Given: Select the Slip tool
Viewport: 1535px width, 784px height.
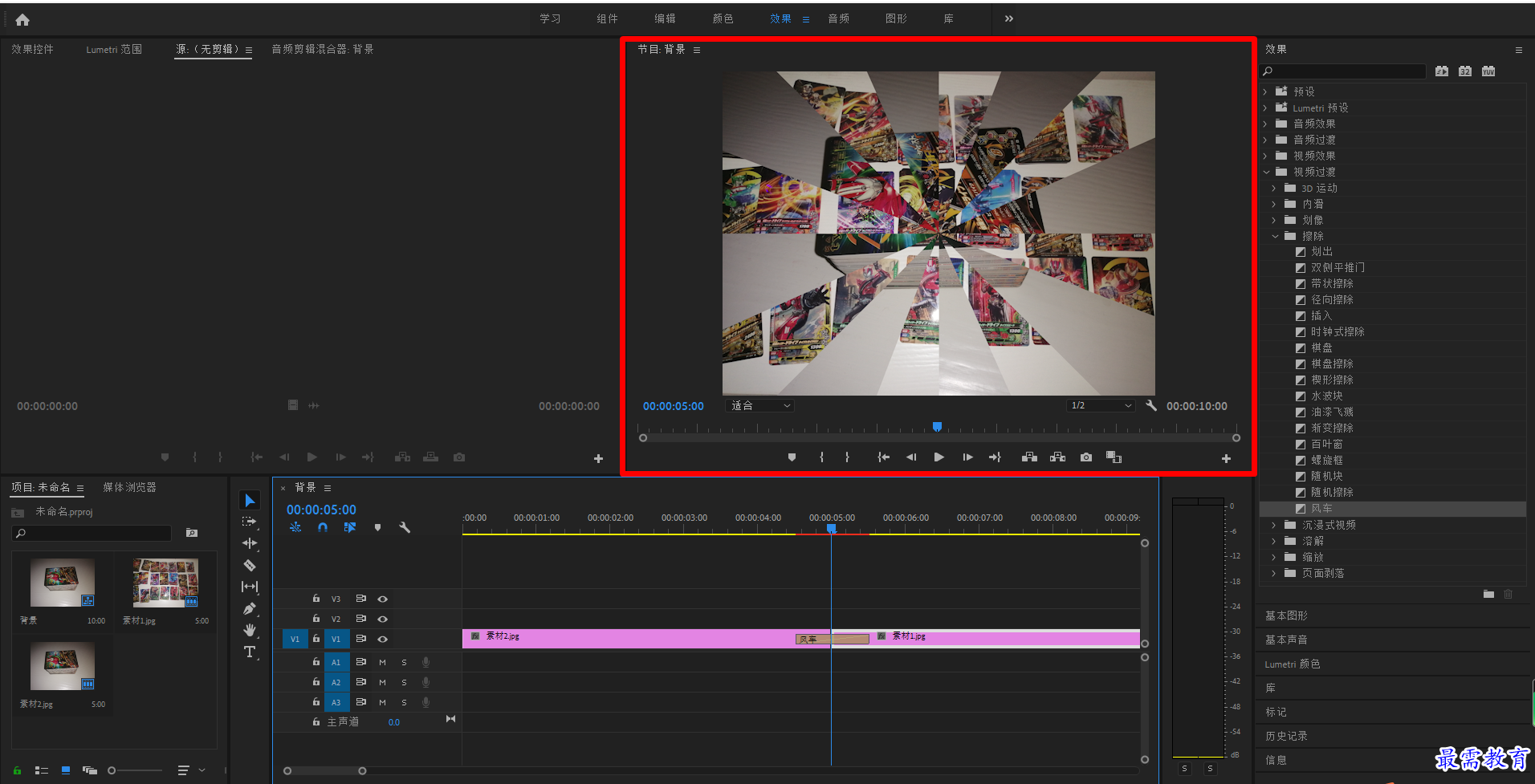Looking at the screenshot, I should point(250,587).
